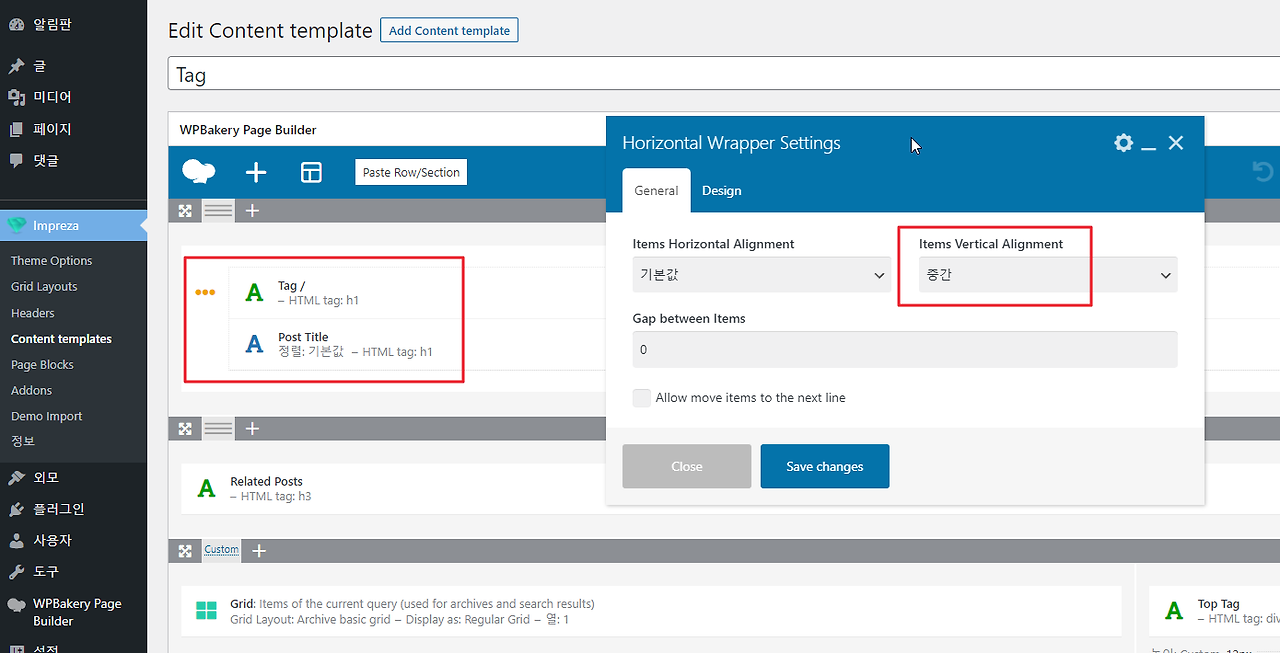Screen dimensions: 1280x653
Task: Open Demo Import submenu item
Action: point(47,416)
